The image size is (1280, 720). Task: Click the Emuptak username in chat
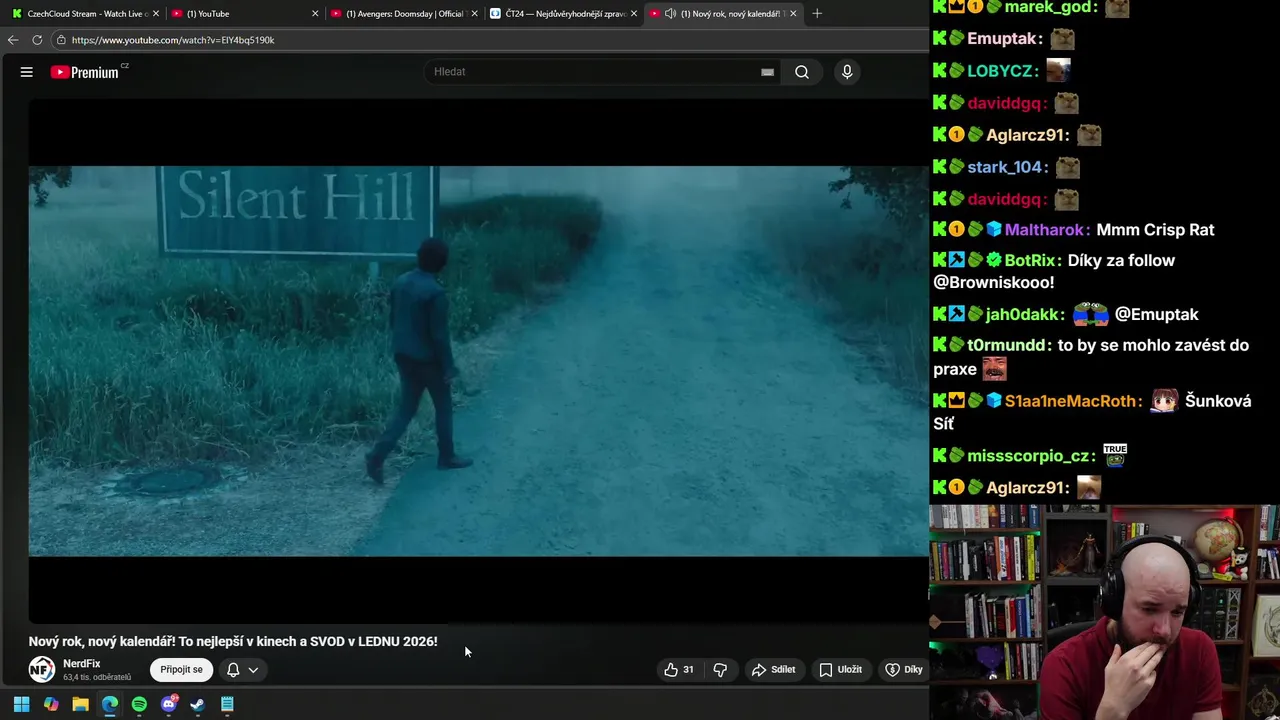[1001, 38]
